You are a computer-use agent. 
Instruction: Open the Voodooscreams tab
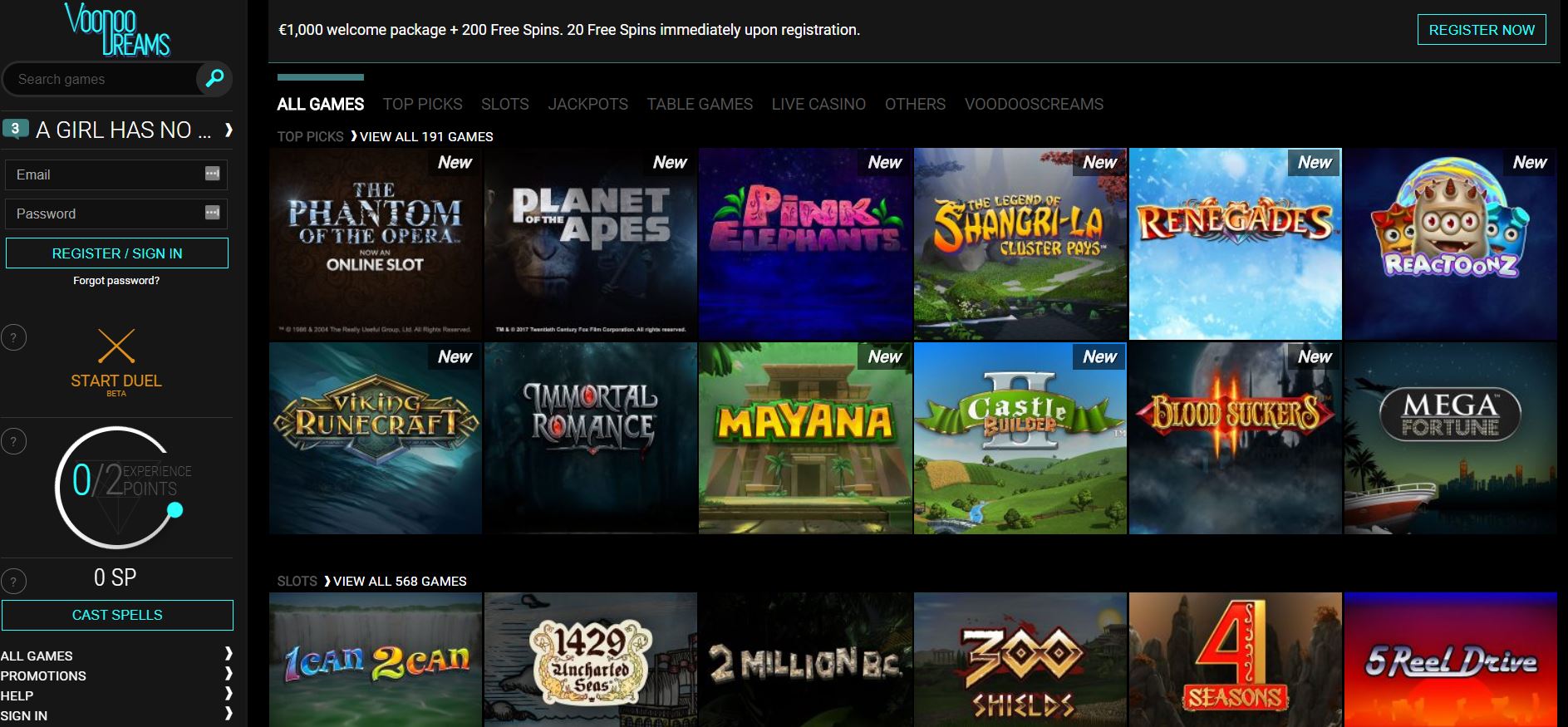(x=1034, y=104)
